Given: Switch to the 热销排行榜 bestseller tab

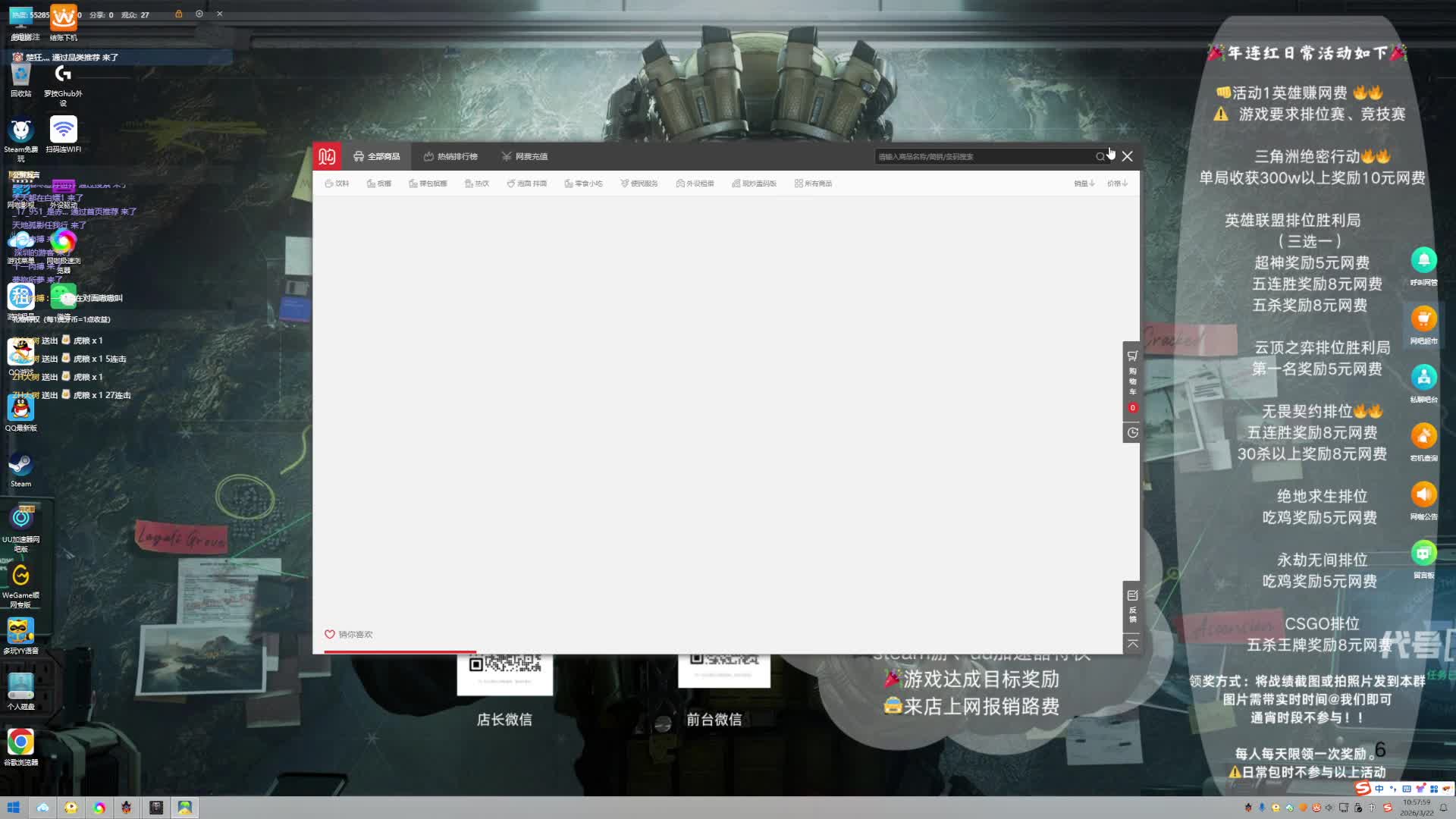Looking at the screenshot, I should (450, 156).
